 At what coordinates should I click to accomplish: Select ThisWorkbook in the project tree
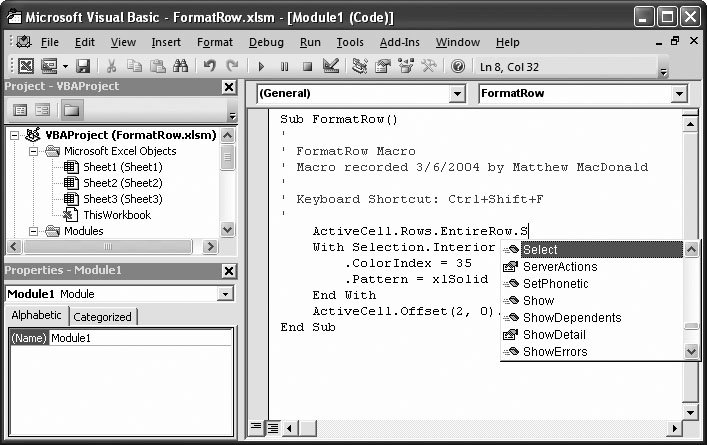(116, 215)
